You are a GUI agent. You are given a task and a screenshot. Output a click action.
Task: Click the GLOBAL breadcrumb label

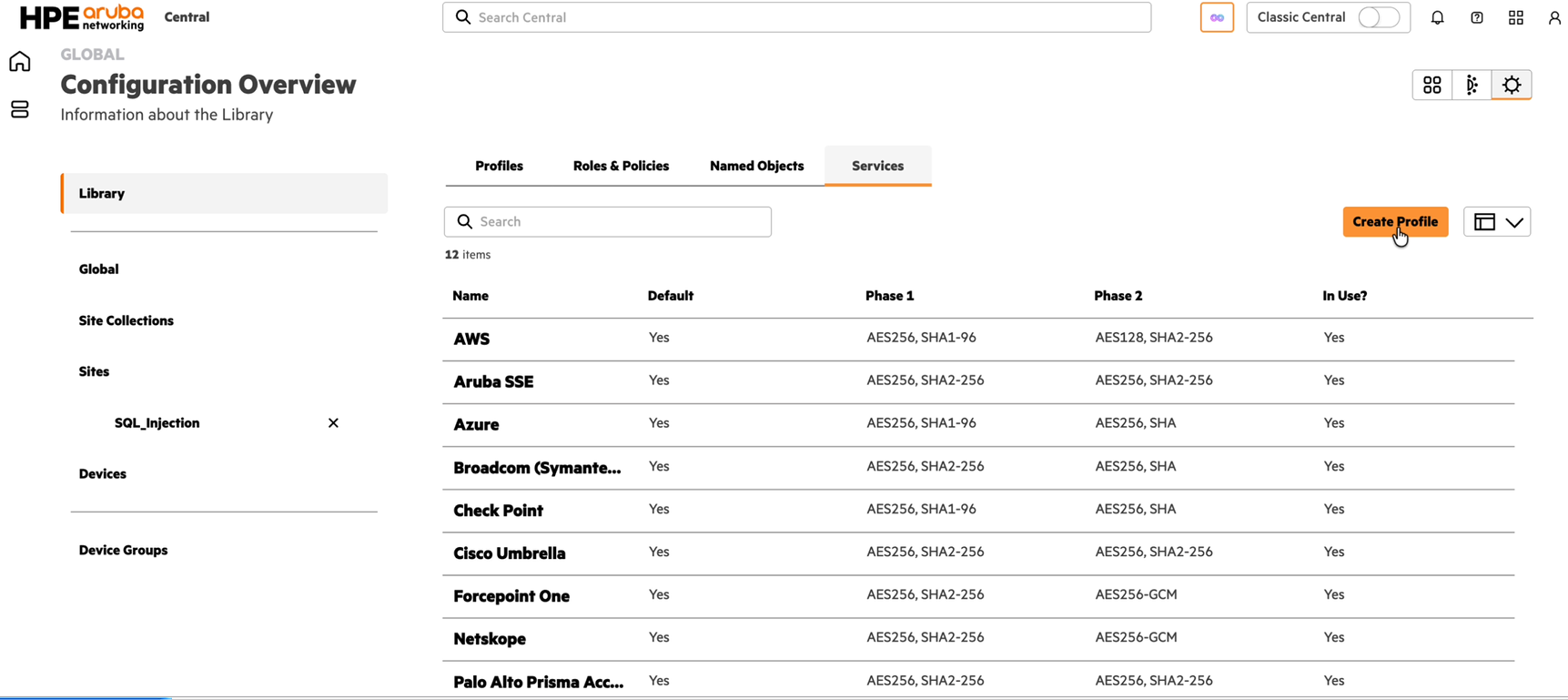(x=92, y=55)
